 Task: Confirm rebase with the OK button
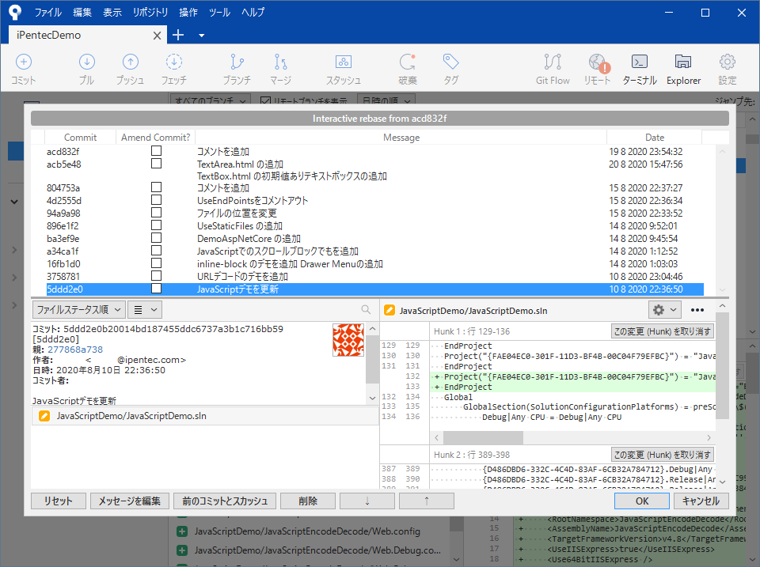tap(642, 501)
